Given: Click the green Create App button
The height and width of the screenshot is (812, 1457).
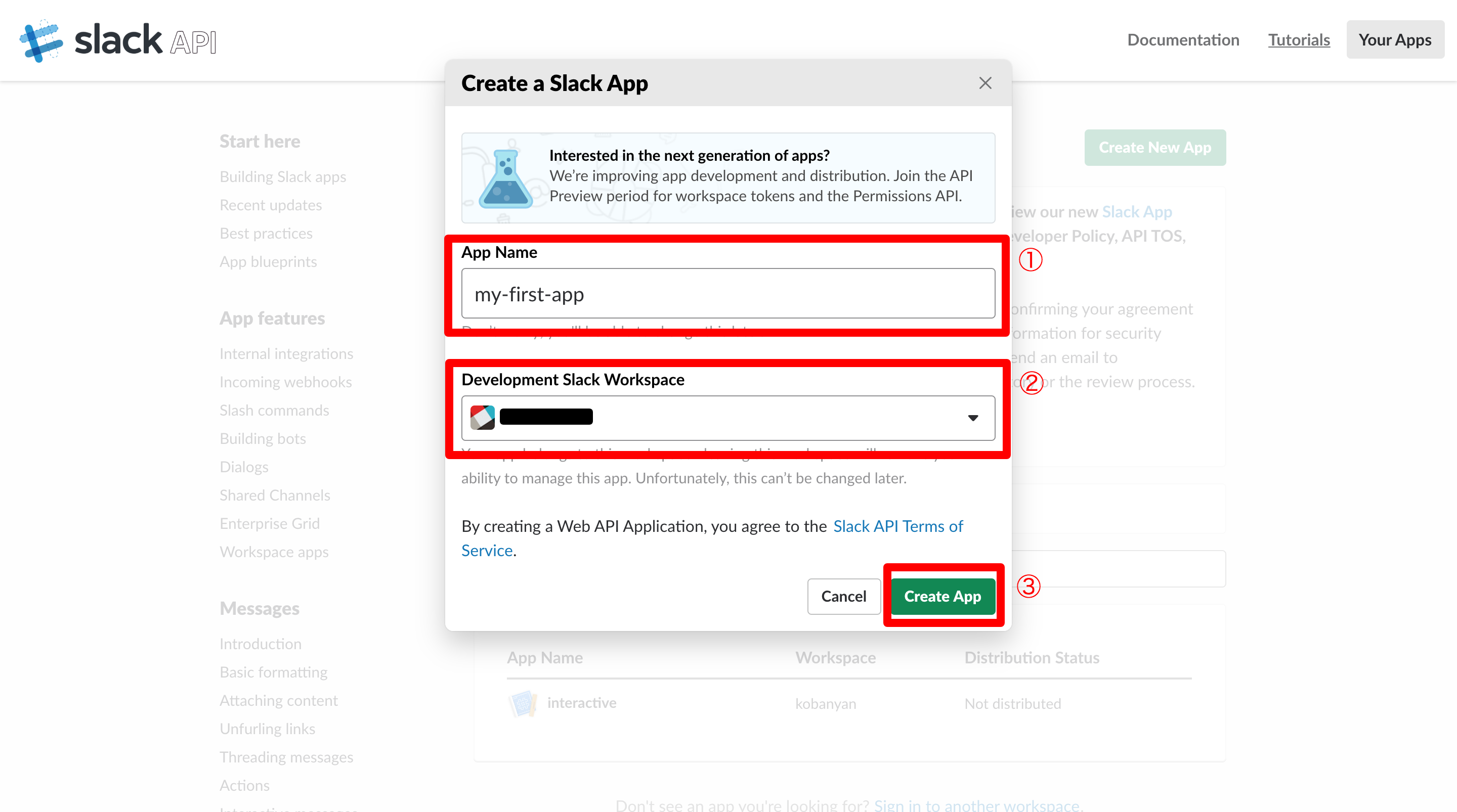Looking at the screenshot, I should click(x=942, y=596).
